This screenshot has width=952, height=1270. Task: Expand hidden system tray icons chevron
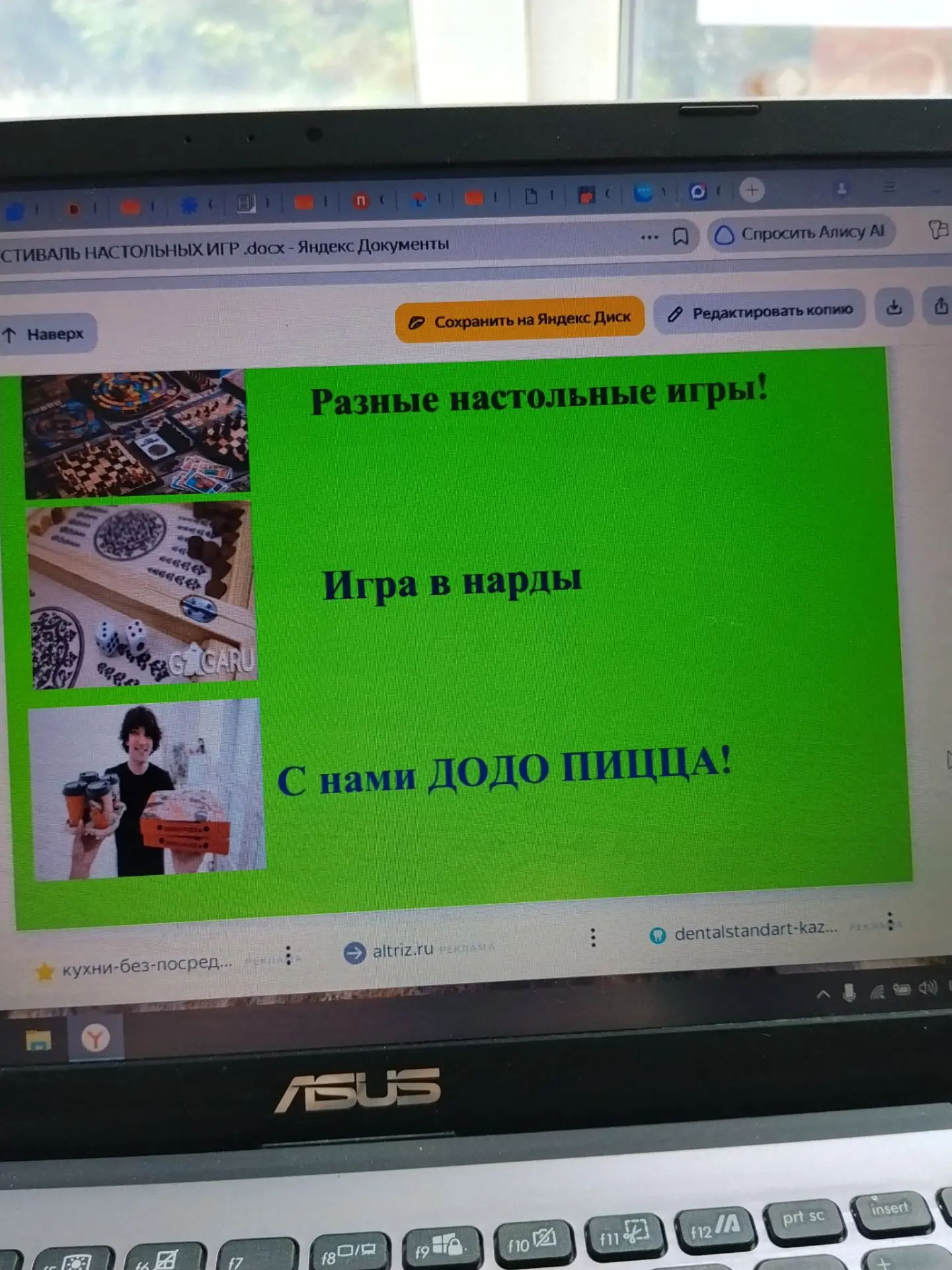[x=823, y=994]
